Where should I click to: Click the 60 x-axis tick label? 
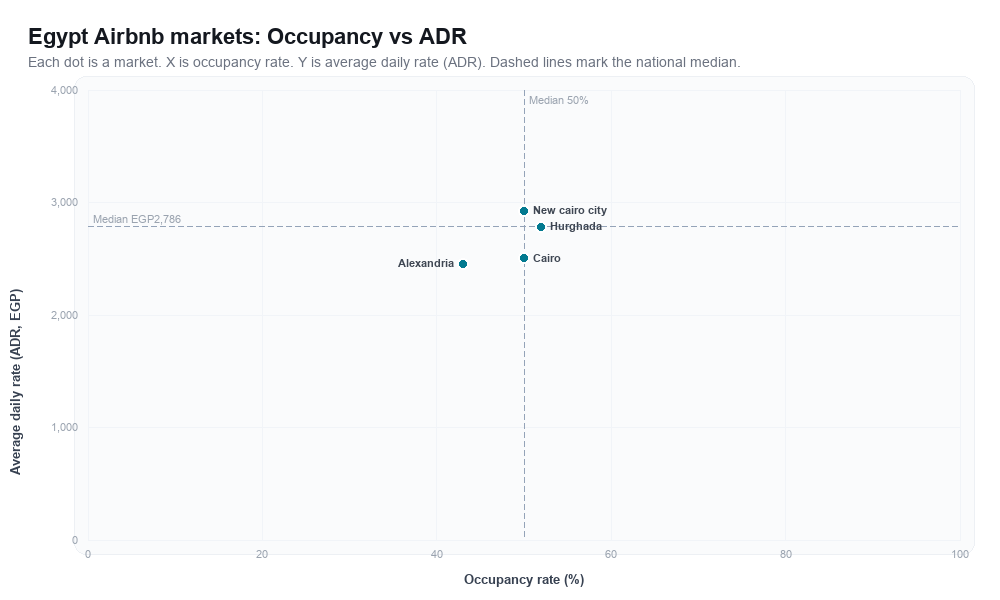611,555
